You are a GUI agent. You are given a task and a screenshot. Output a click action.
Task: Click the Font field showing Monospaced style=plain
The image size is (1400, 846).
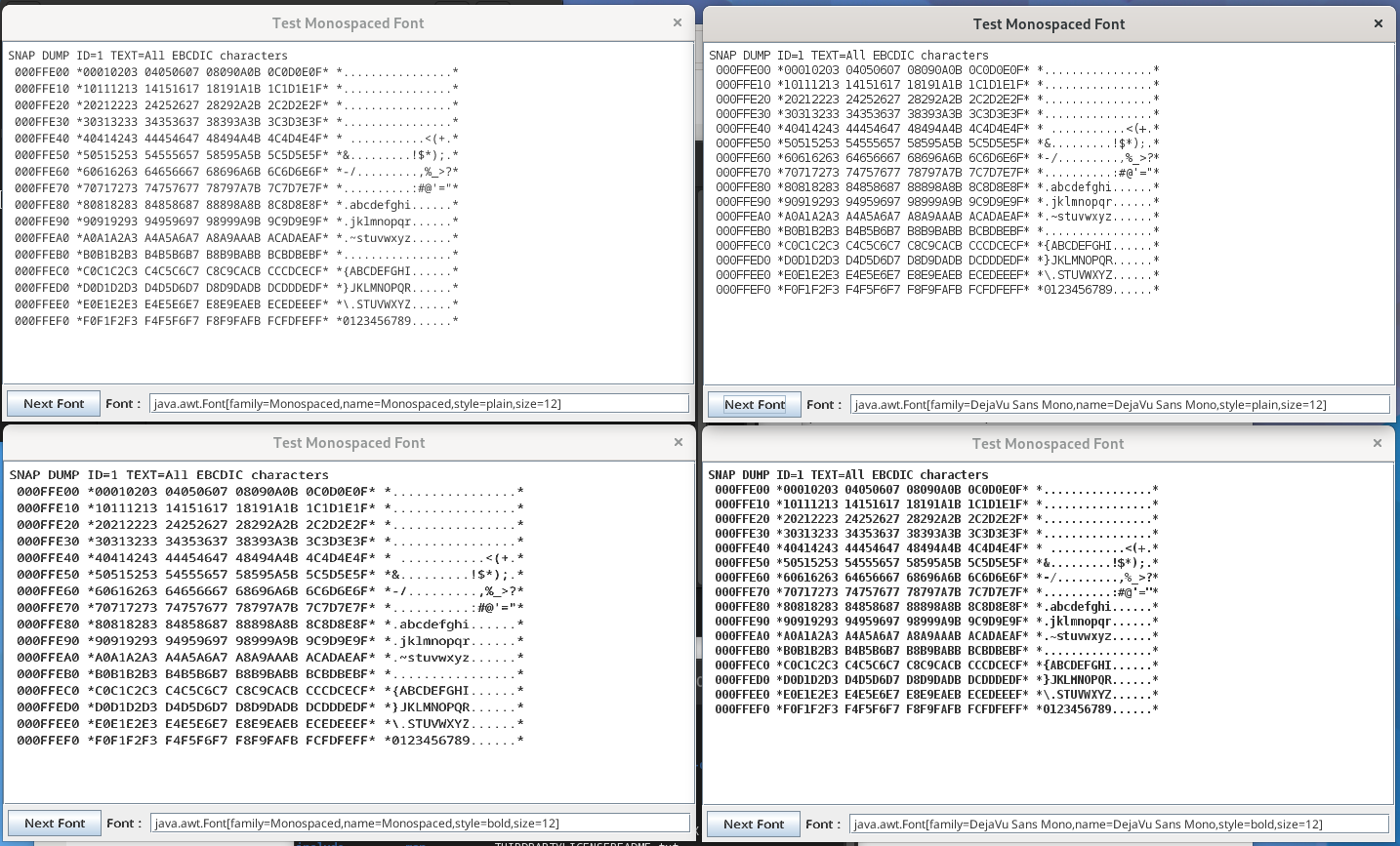419,404
